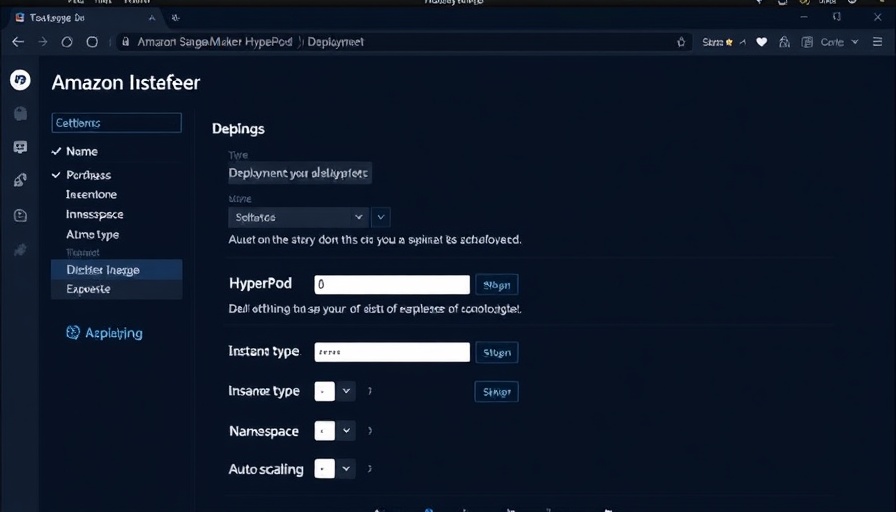Select the highlighted Dicliter Inerge item

117,270
